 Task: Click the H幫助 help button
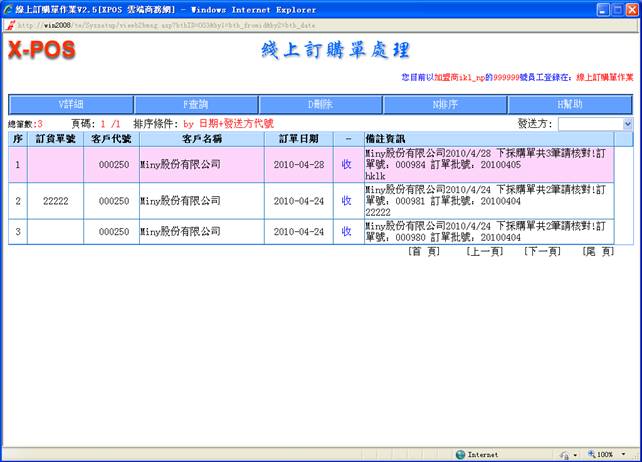pyautogui.click(x=570, y=104)
